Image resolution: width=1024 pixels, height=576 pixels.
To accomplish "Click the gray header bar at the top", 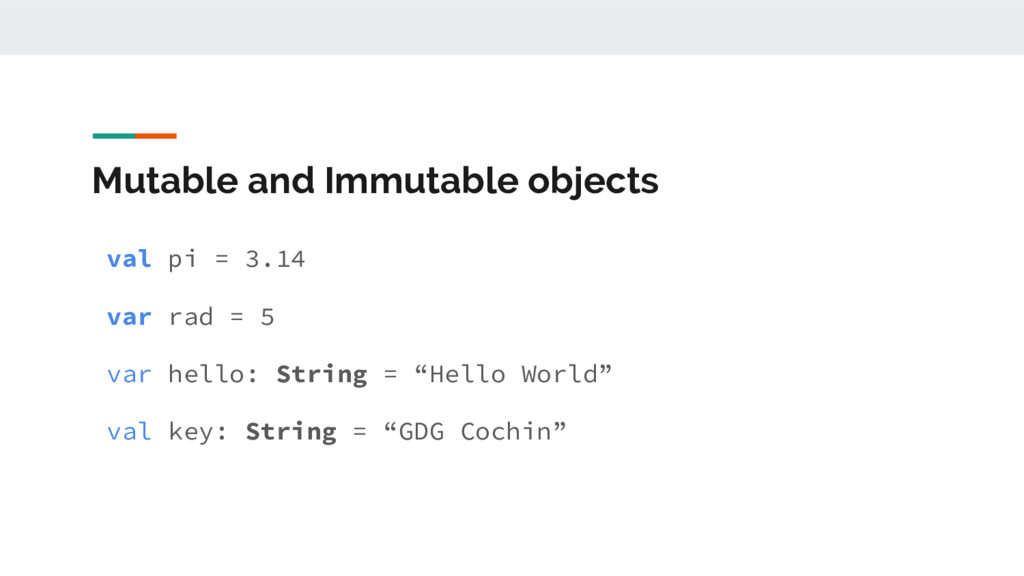I will (x=512, y=27).
